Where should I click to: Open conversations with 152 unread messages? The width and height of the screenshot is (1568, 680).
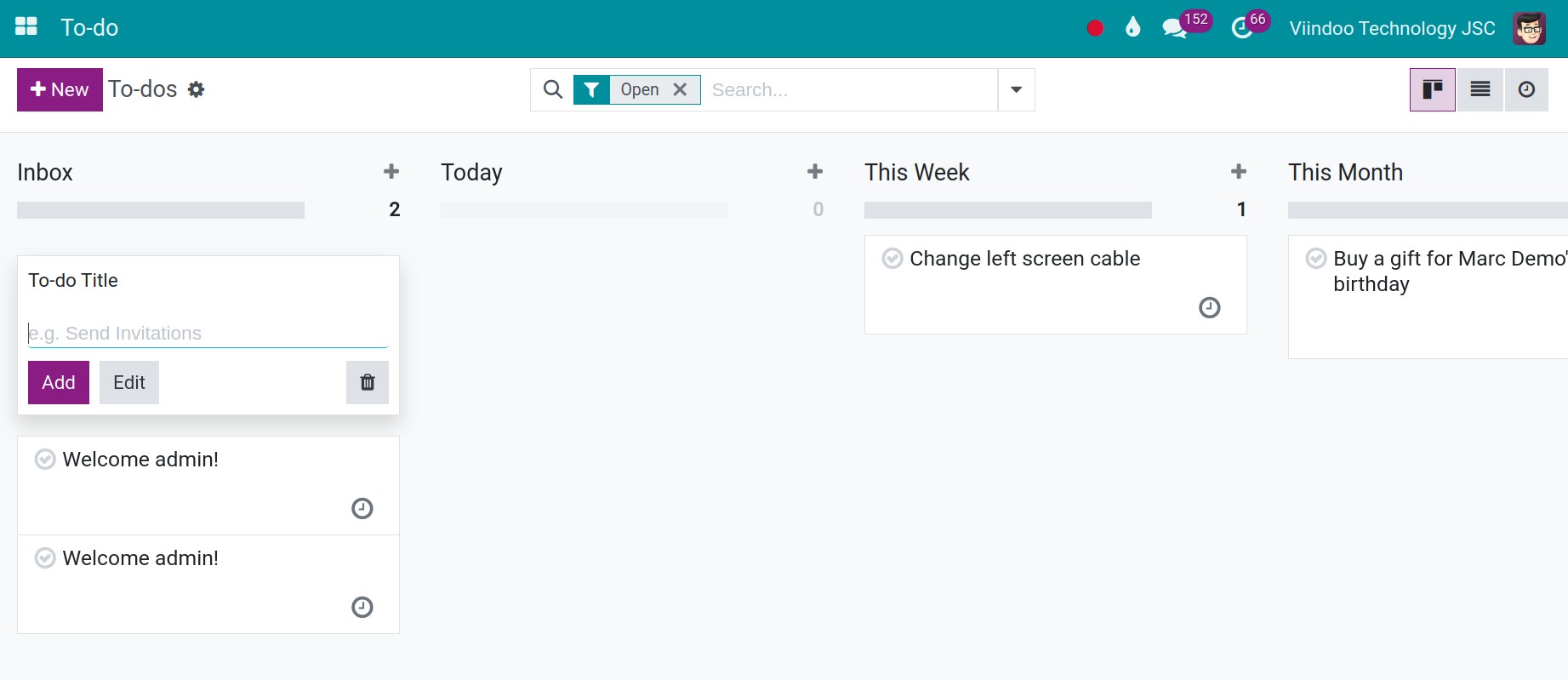(x=1186, y=26)
